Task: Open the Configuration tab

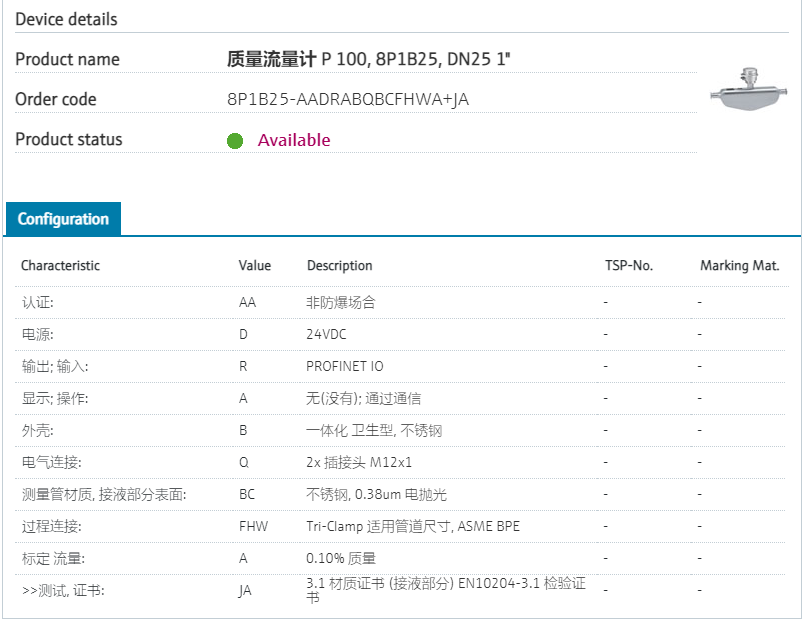Action: coord(63,219)
